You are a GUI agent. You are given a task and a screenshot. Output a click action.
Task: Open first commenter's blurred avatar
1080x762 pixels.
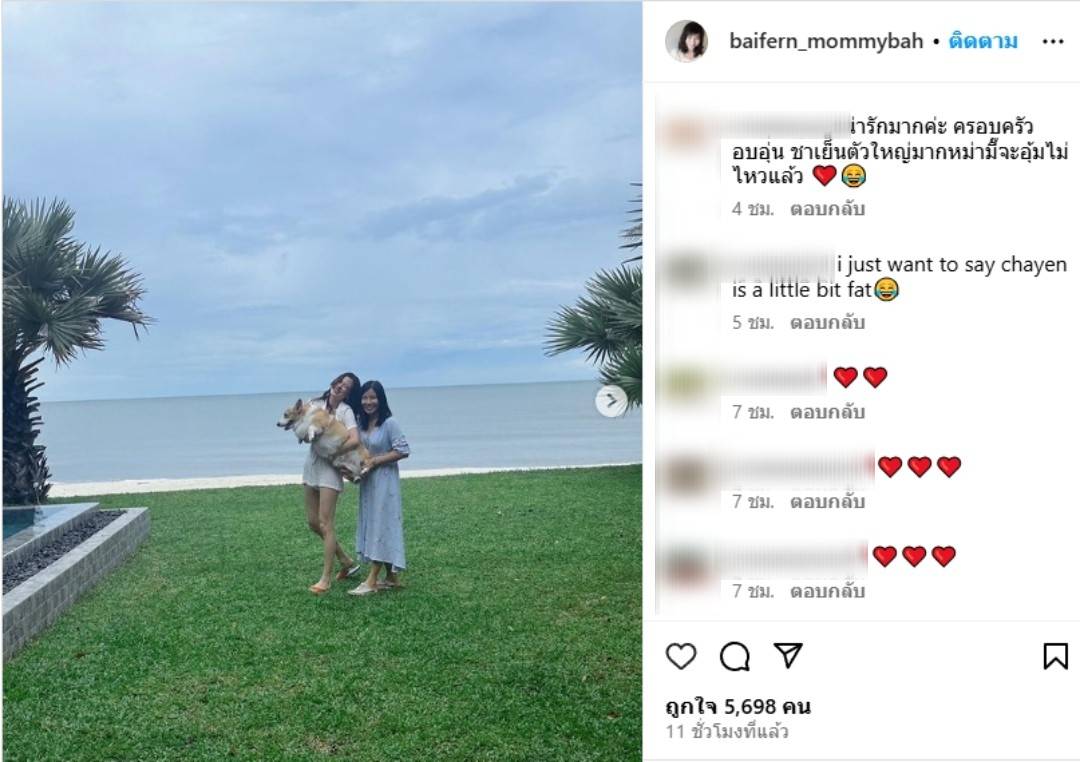click(x=686, y=131)
